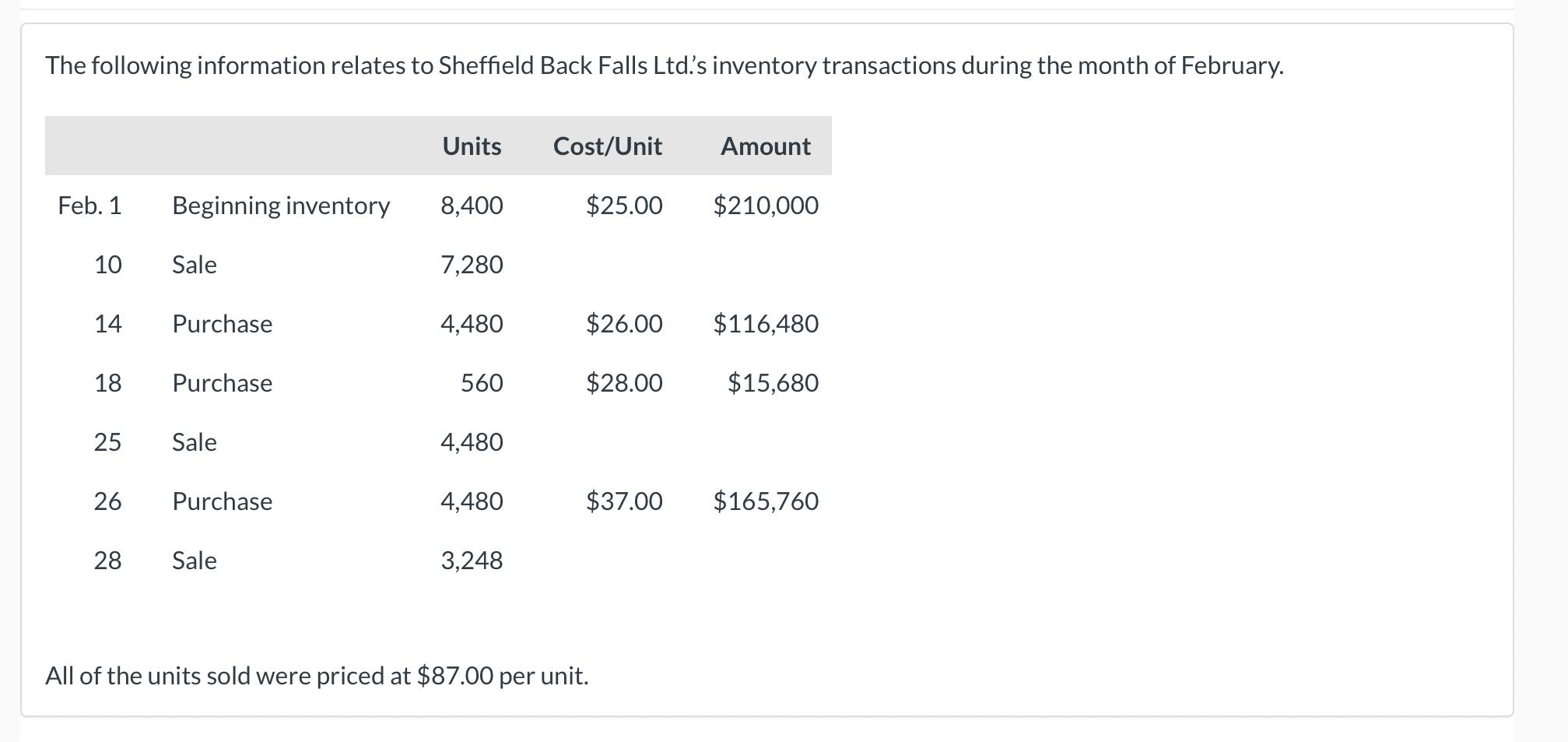Click the 7,280 units sold value
Viewport: 1568px width, 742px height.
tap(472, 265)
